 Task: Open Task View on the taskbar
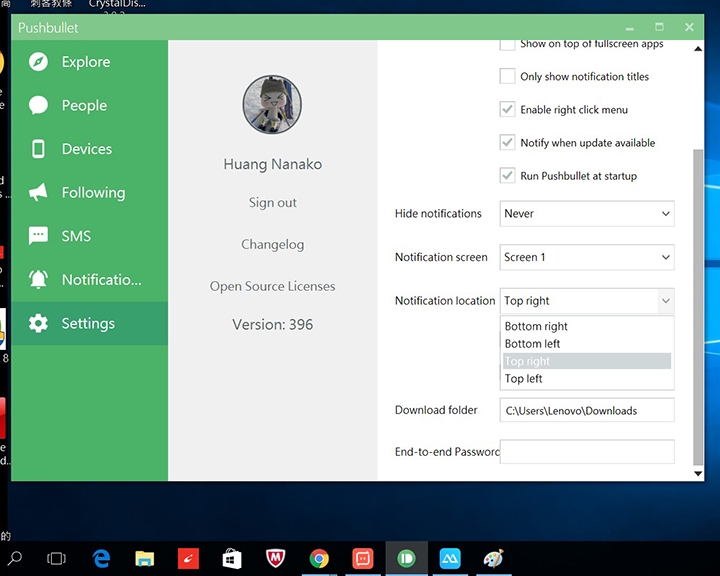[x=56, y=559]
